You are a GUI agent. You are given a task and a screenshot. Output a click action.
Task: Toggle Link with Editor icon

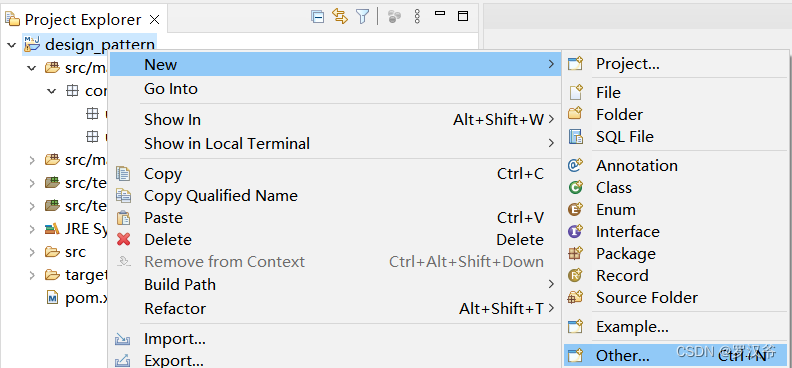pyautogui.click(x=340, y=17)
